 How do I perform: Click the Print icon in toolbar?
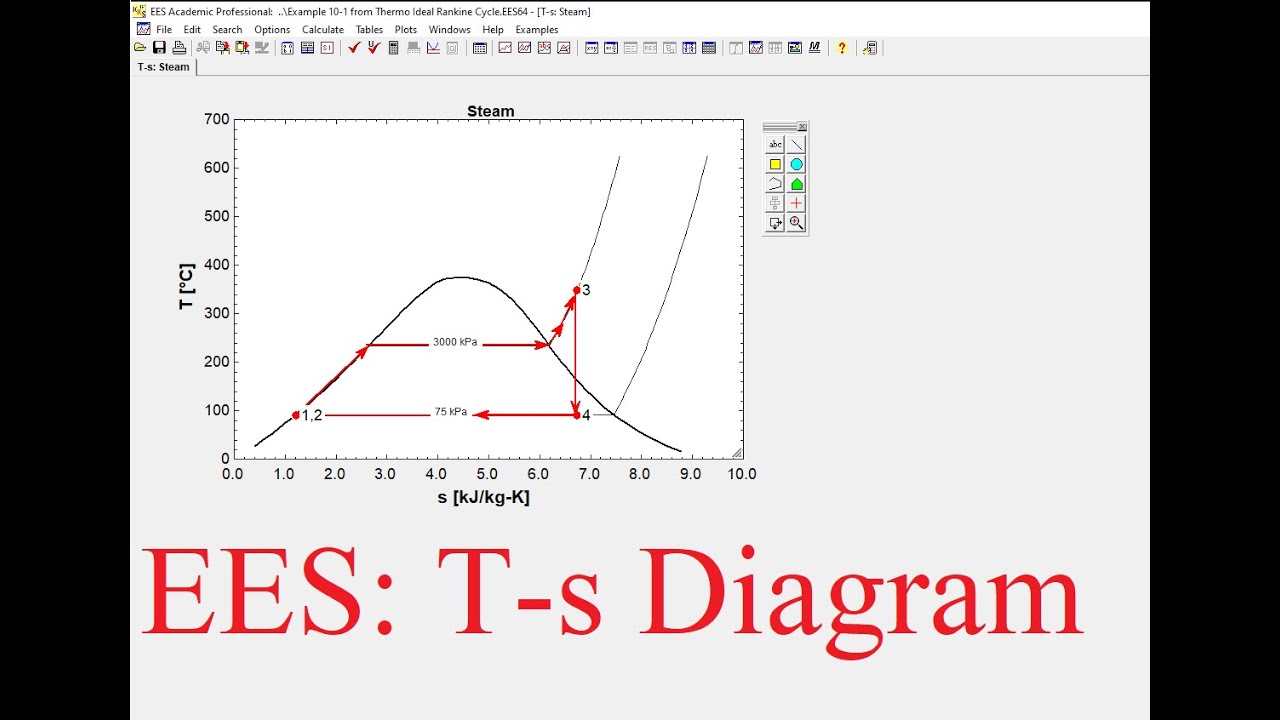[x=179, y=48]
